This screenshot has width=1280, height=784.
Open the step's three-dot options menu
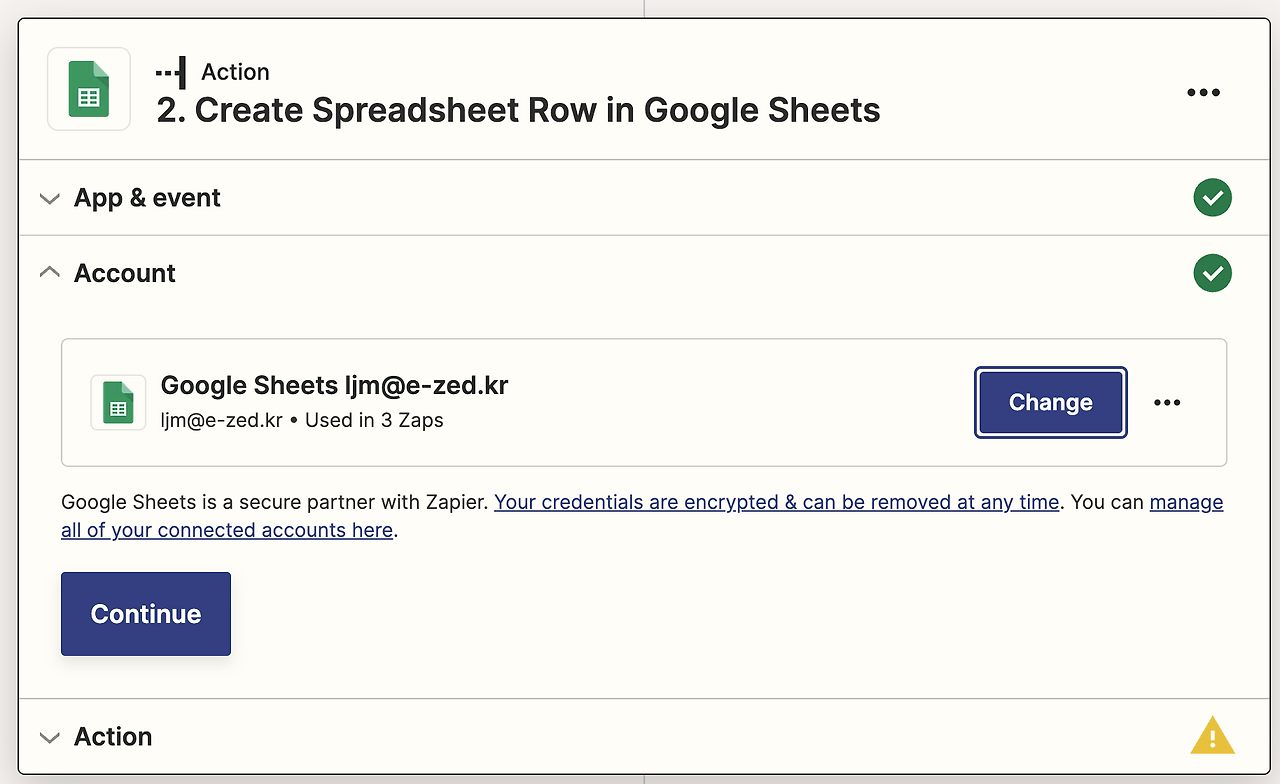pyautogui.click(x=1203, y=92)
